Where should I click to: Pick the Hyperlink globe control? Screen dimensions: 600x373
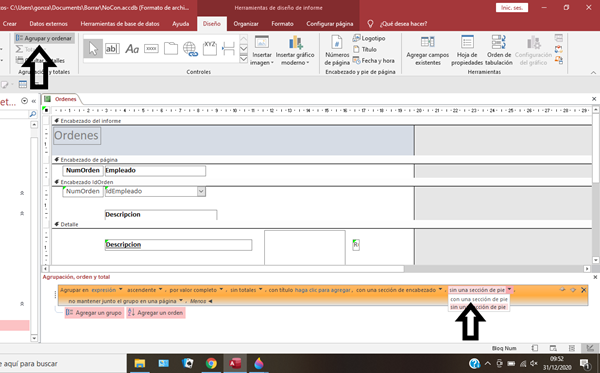[x=190, y=49]
